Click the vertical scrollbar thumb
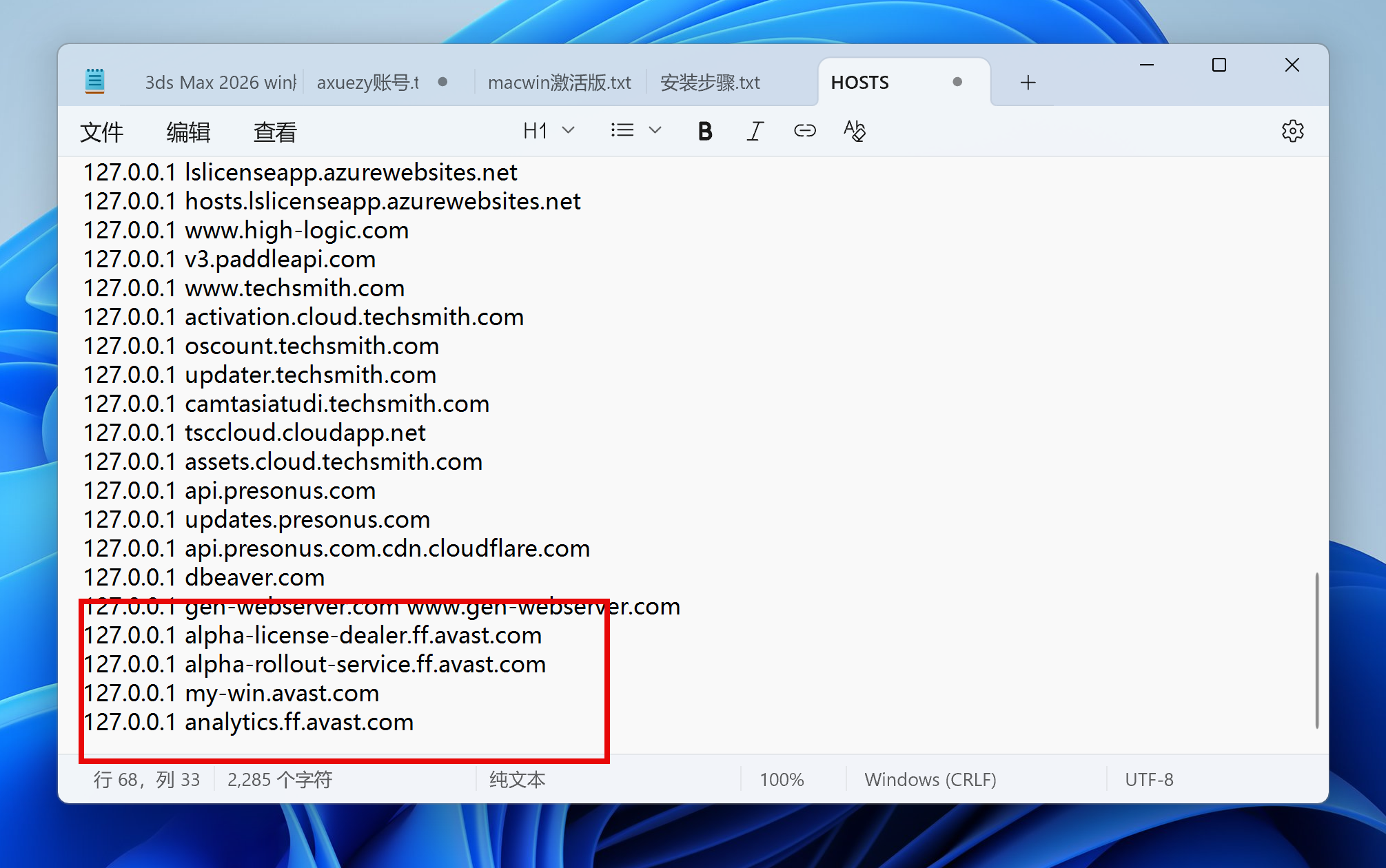The image size is (1386, 868). [1316, 650]
